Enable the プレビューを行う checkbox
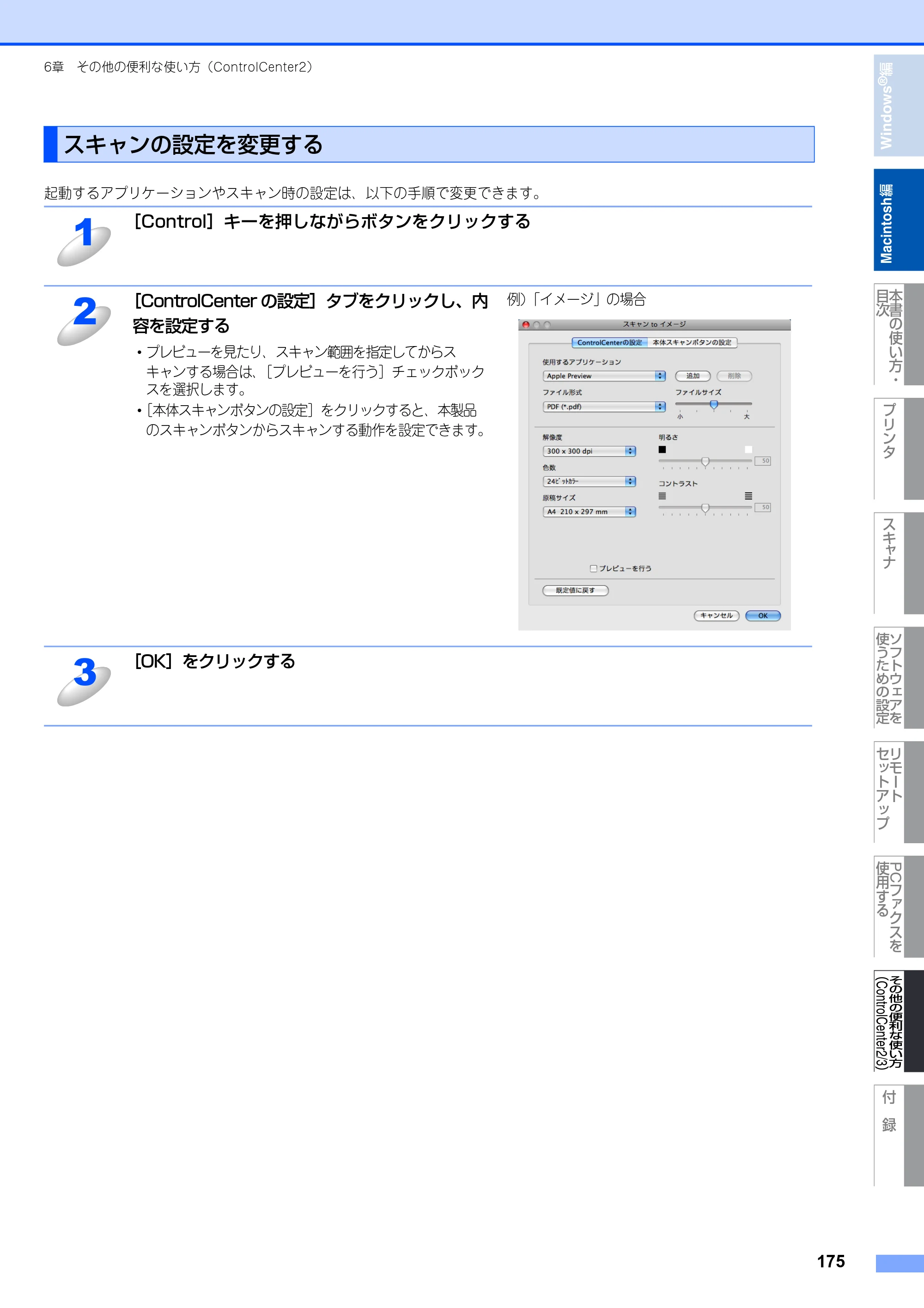This screenshot has width=924, height=1308. click(x=594, y=569)
